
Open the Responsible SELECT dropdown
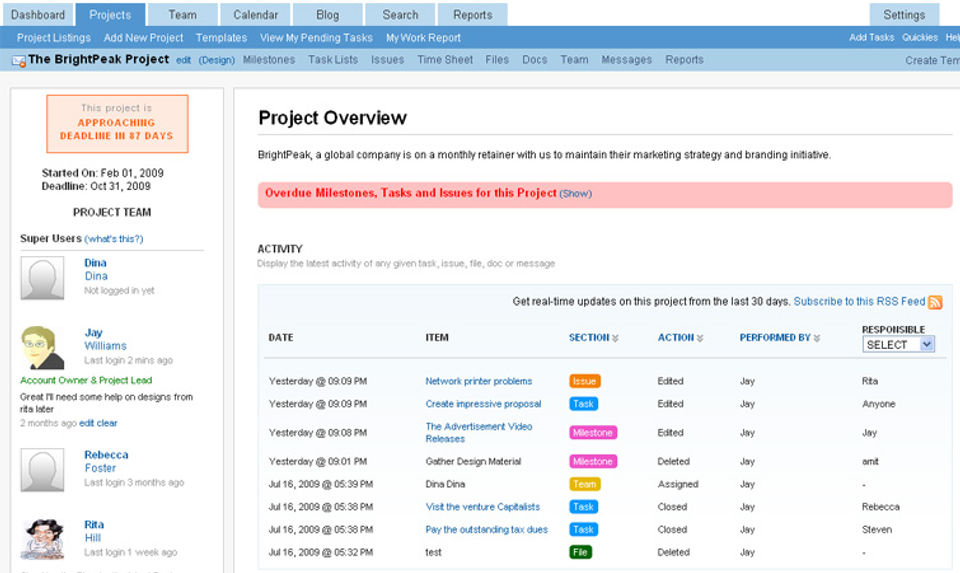898,345
